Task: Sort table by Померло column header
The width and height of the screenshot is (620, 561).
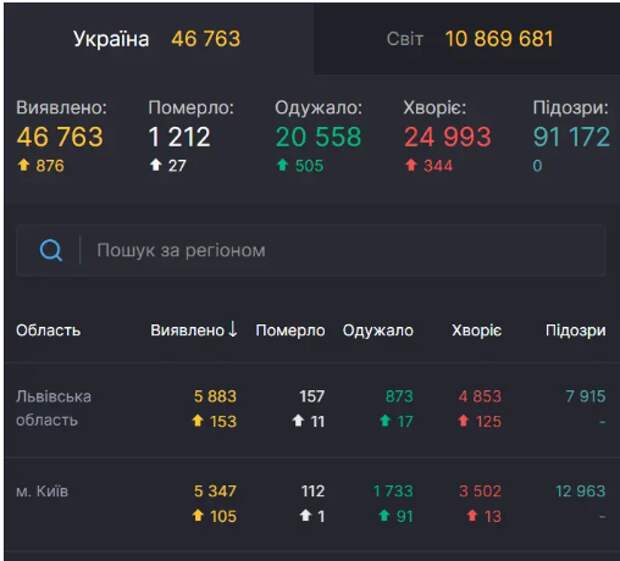Action: point(290,330)
